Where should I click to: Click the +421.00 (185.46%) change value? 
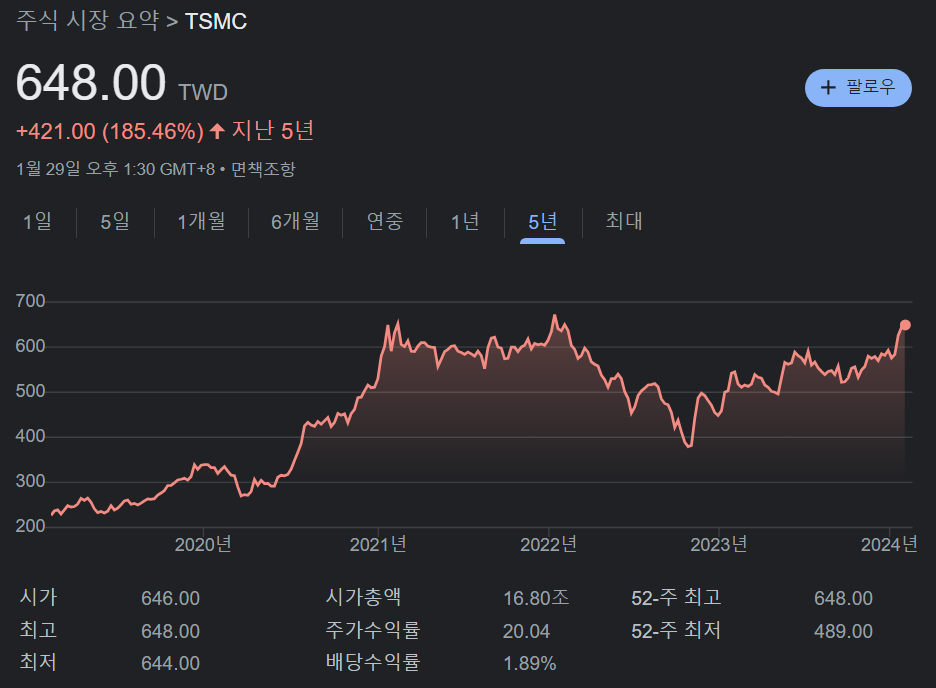[110, 131]
